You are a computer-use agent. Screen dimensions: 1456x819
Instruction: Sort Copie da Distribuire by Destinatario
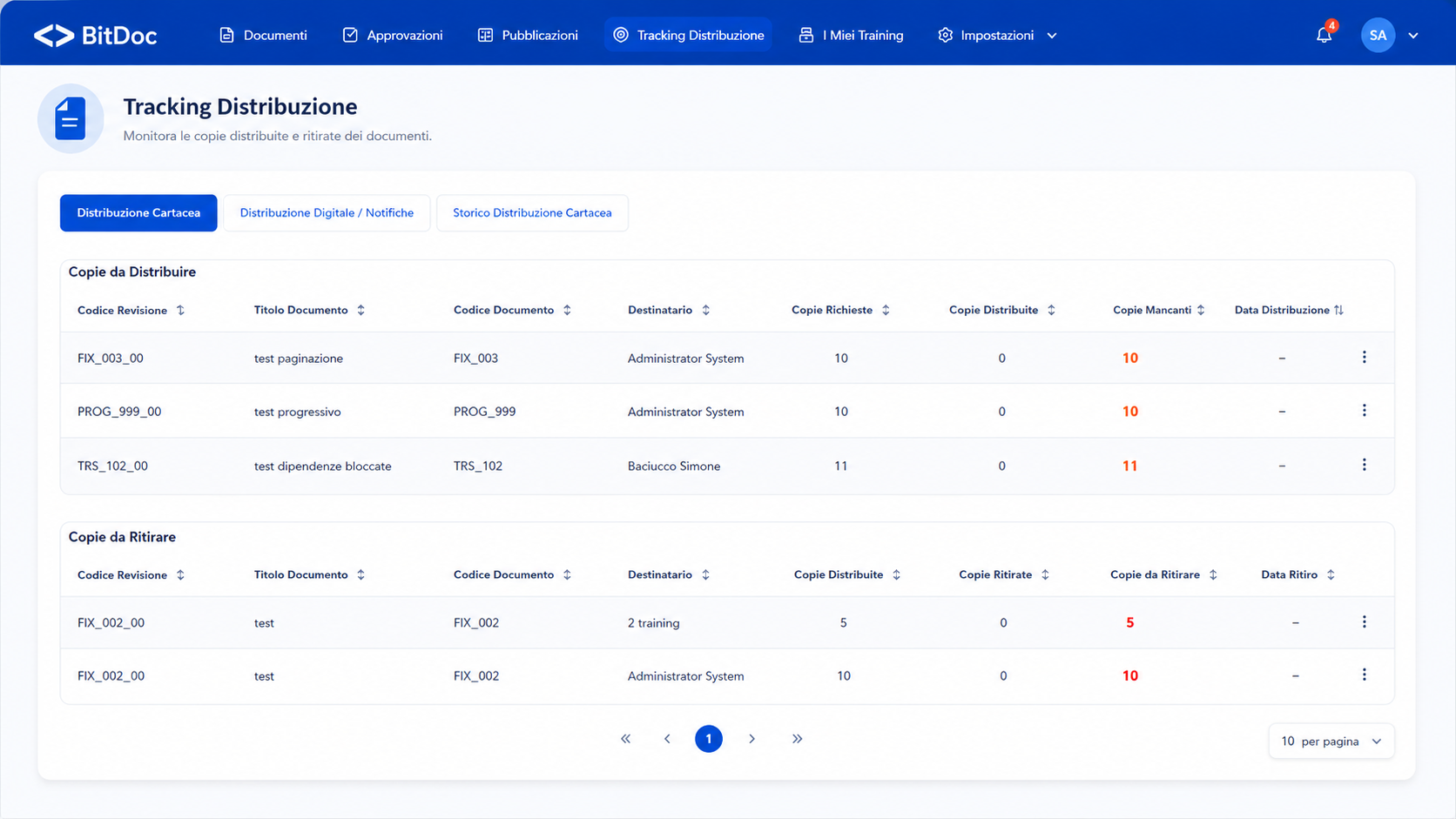pos(705,311)
